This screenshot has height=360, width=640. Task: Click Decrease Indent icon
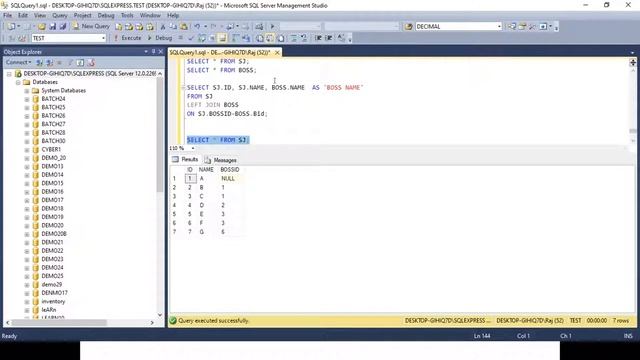click(x=318, y=38)
